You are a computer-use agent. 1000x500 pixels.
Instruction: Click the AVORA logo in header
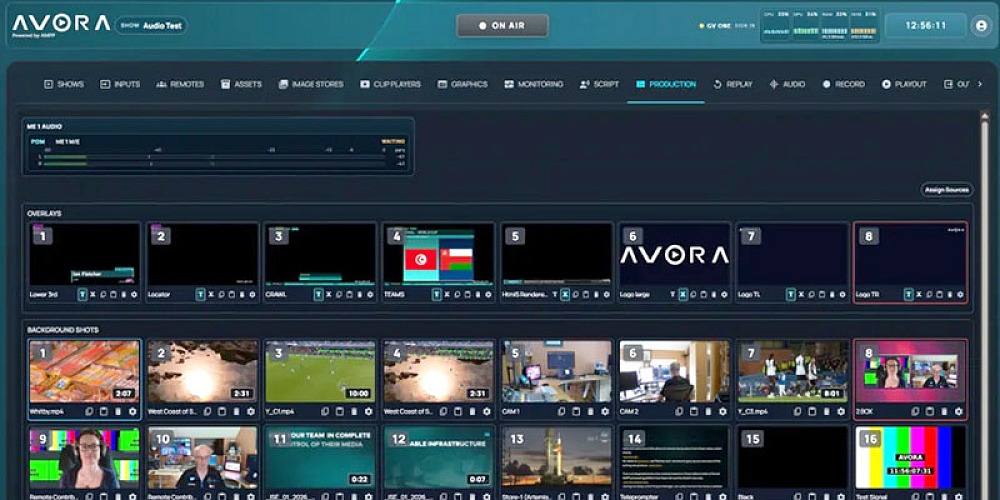point(61,24)
